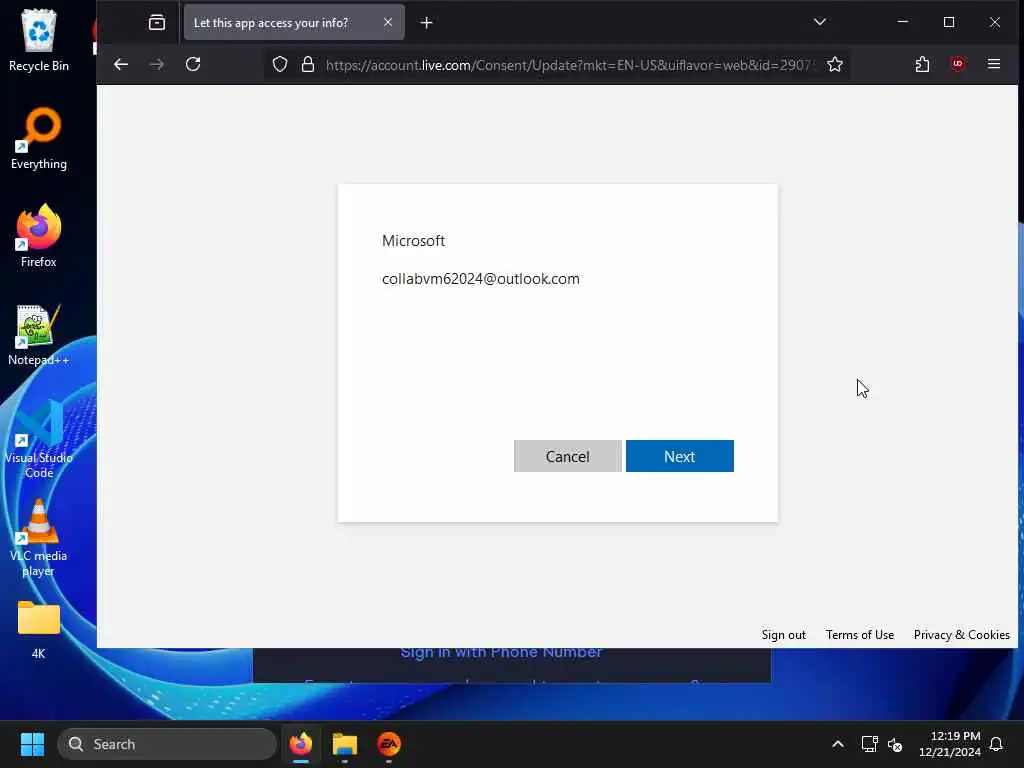1024x768 pixels.
Task: Select the 'Let this app access your info?' tab
Action: pos(294,22)
